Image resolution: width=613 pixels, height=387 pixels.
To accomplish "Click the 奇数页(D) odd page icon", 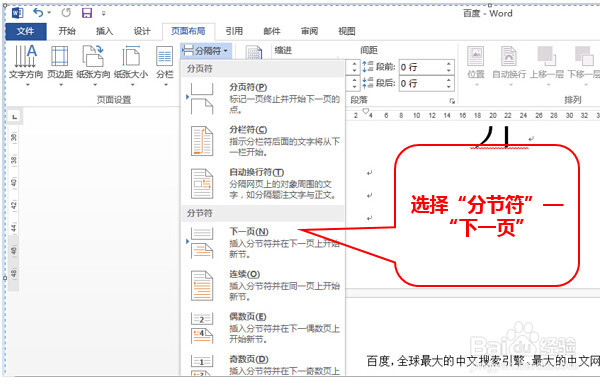I will [202, 365].
